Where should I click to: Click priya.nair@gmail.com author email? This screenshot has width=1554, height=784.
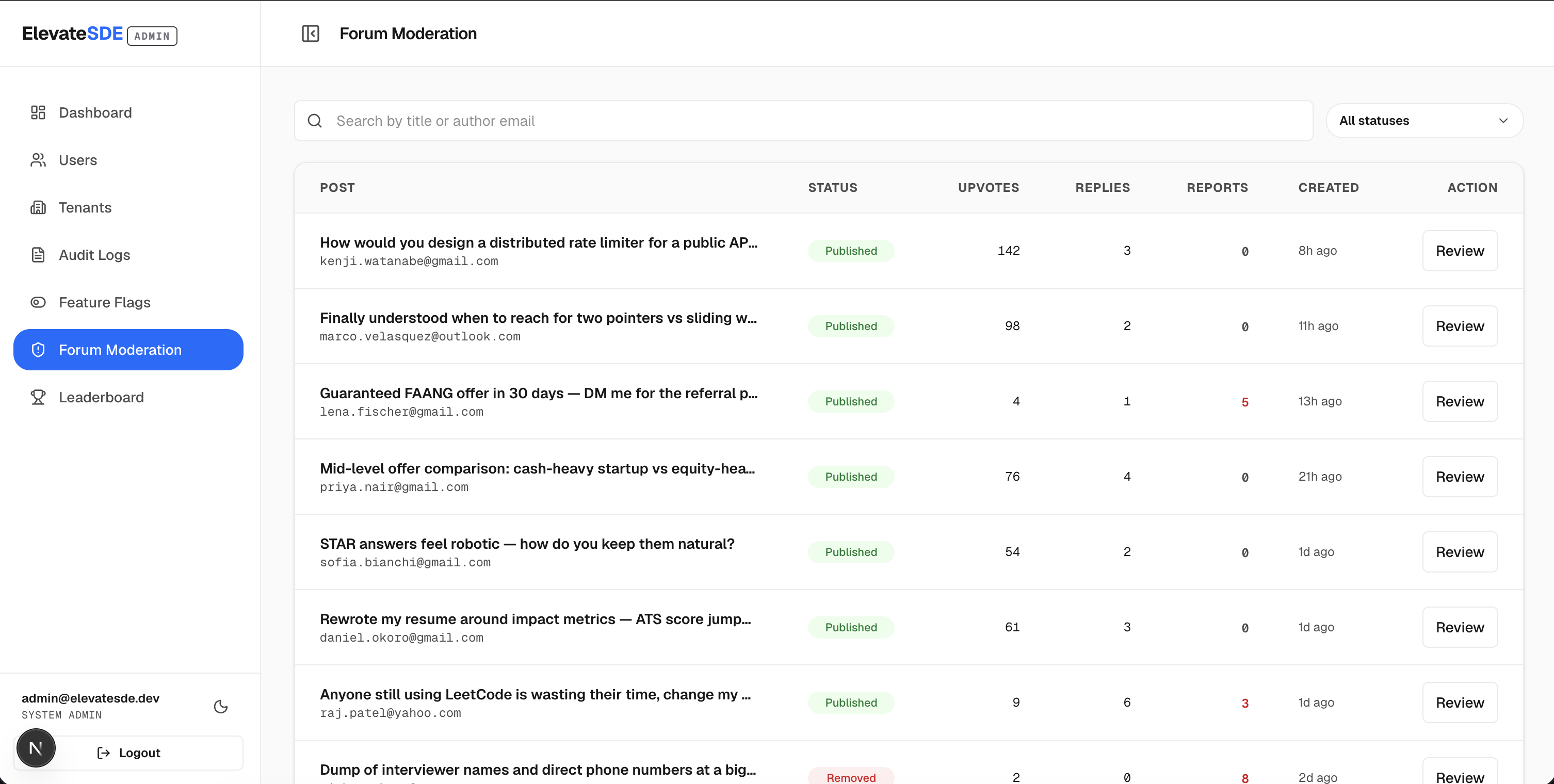(394, 487)
